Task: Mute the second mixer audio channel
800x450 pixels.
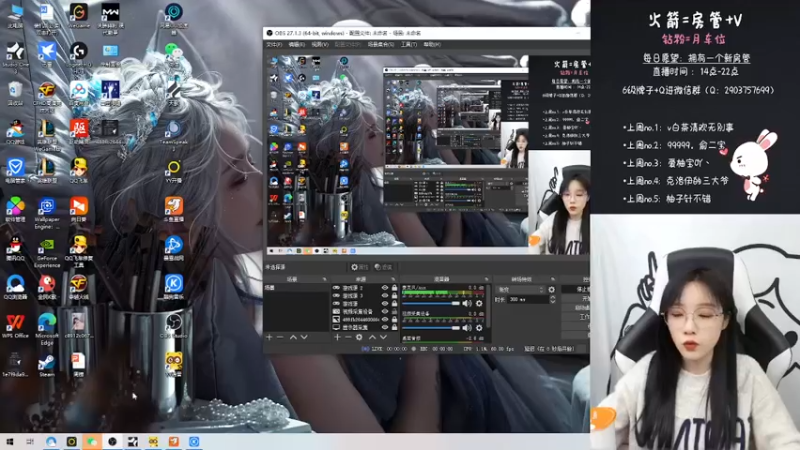Action: point(467,328)
